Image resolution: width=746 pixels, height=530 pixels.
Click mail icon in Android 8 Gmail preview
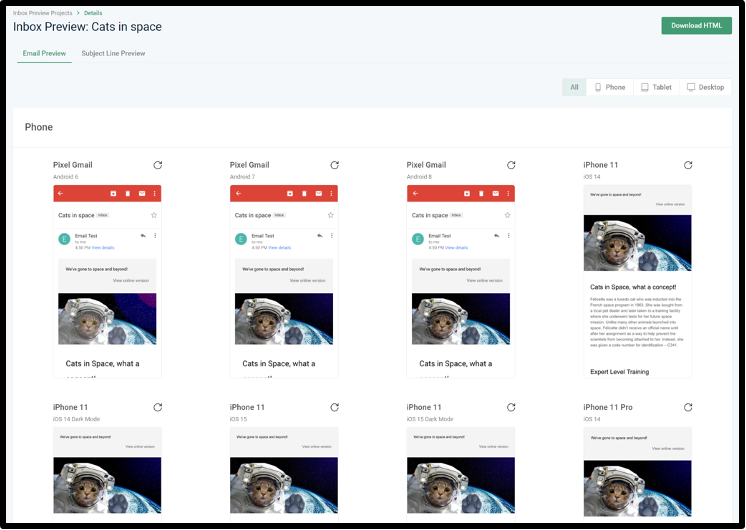click(x=496, y=193)
